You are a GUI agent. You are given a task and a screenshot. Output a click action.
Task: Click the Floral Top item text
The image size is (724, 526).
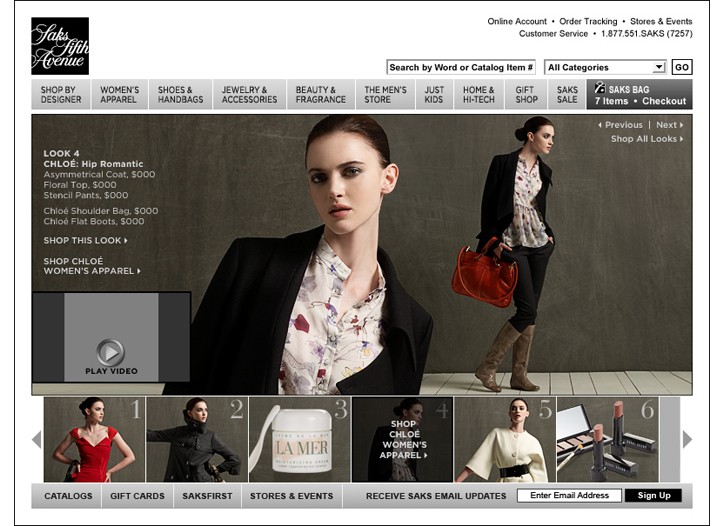[80, 185]
